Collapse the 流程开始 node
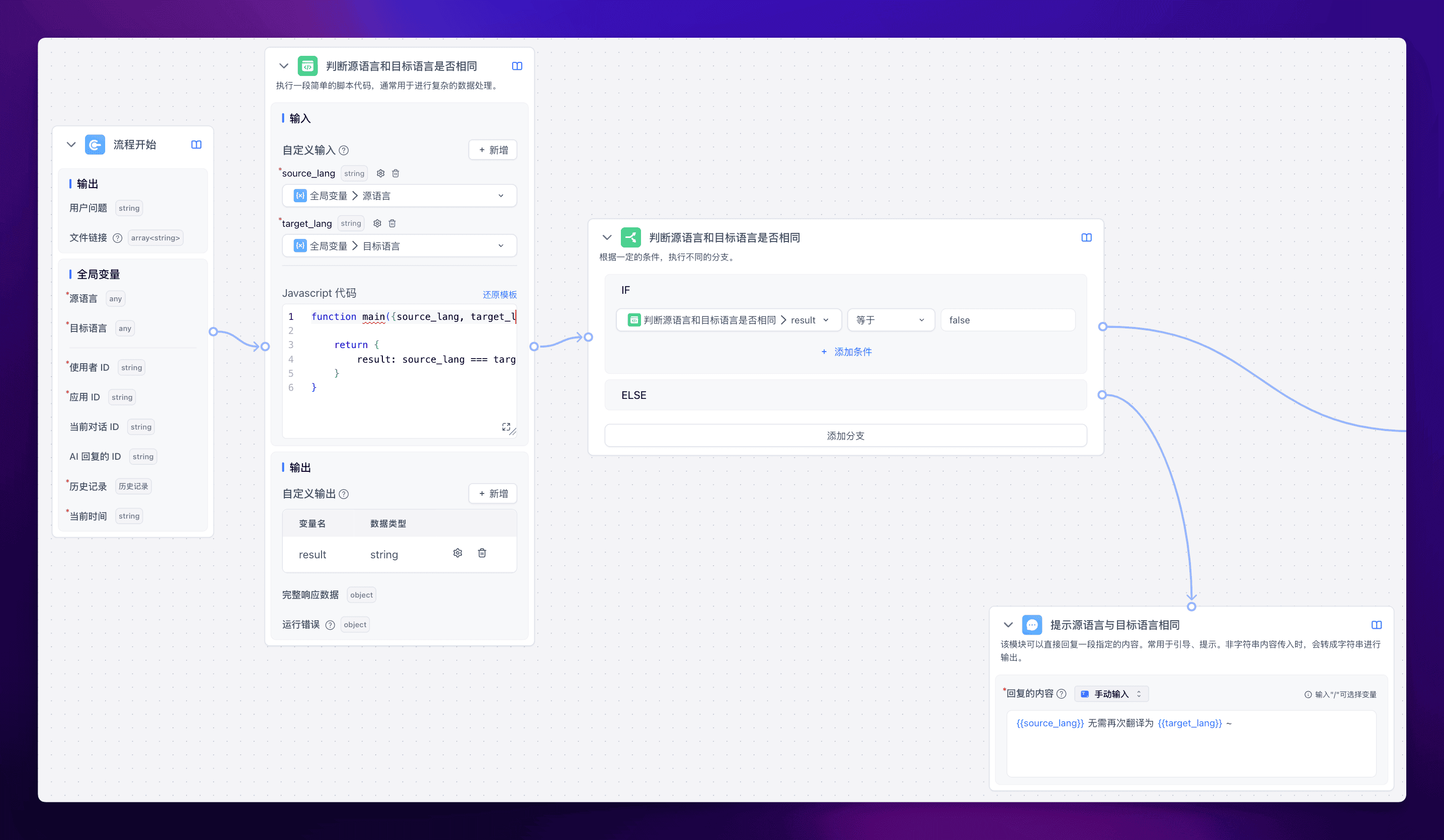This screenshot has width=1444, height=840. (x=71, y=144)
